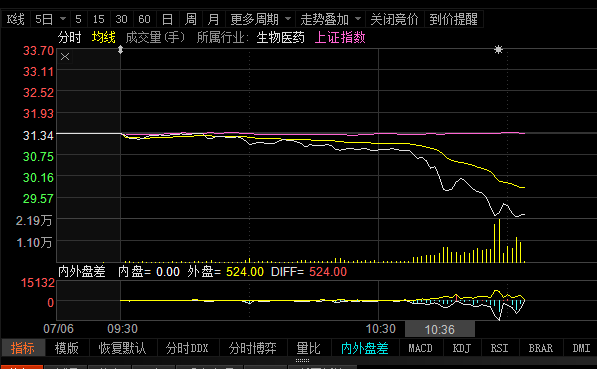Click the star marker at chart top
597x369 pixels.
click(x=498, y=50)
